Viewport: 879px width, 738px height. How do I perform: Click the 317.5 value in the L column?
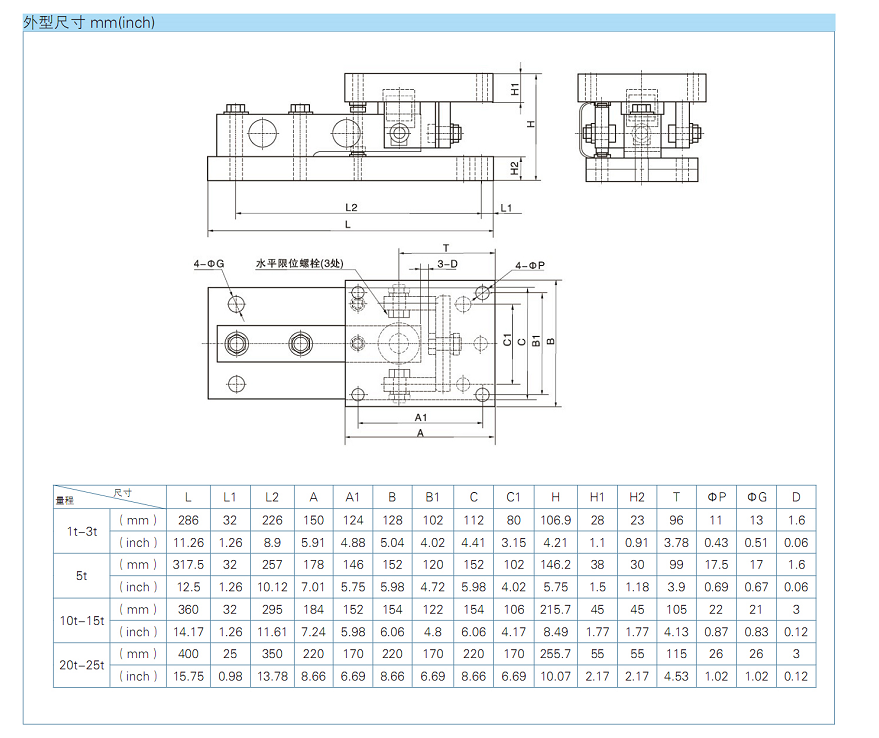(x=189, y=565)
